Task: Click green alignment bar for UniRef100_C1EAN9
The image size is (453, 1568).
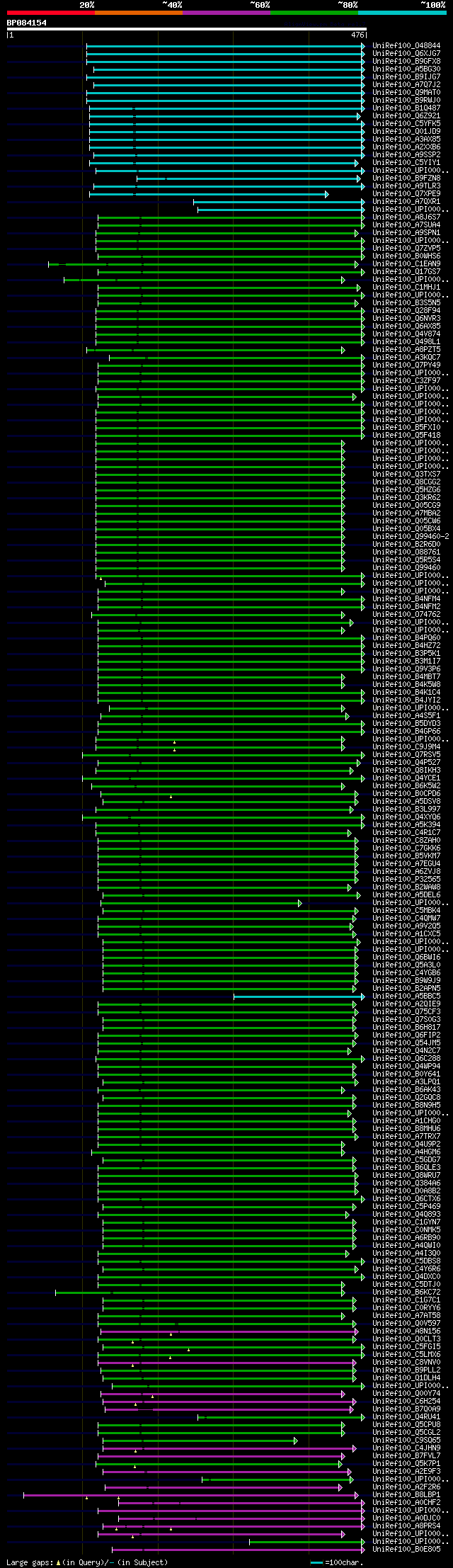Action: pyautogui.click(x=204, y=264)
